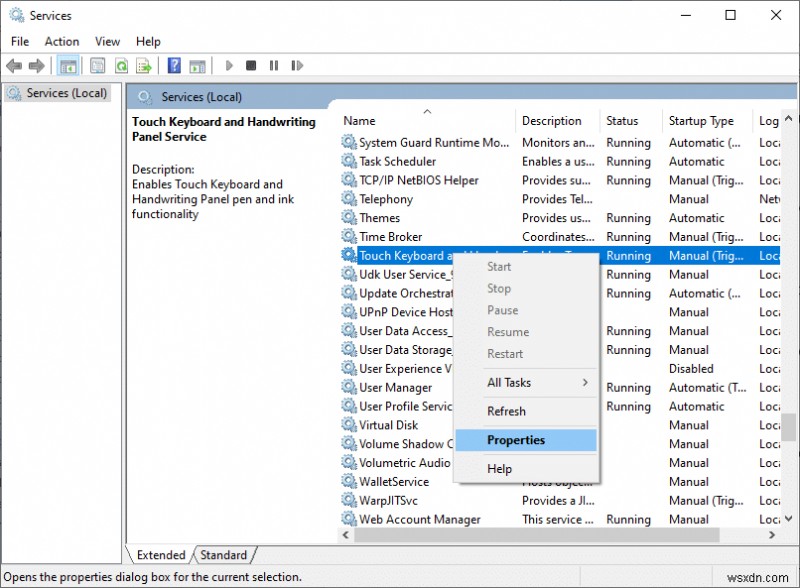Click the Show/Hide Console Tree icon
Viewport: 800px width, 588px height.
pyautogui.click(x=68, y=66)
